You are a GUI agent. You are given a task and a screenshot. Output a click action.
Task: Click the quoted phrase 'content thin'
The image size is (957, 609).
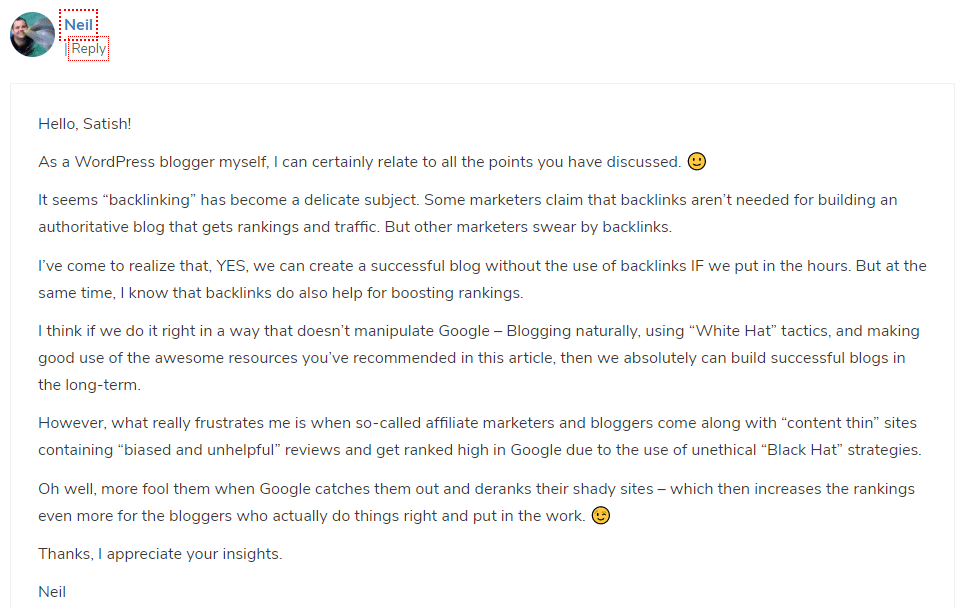coord(830,423)
